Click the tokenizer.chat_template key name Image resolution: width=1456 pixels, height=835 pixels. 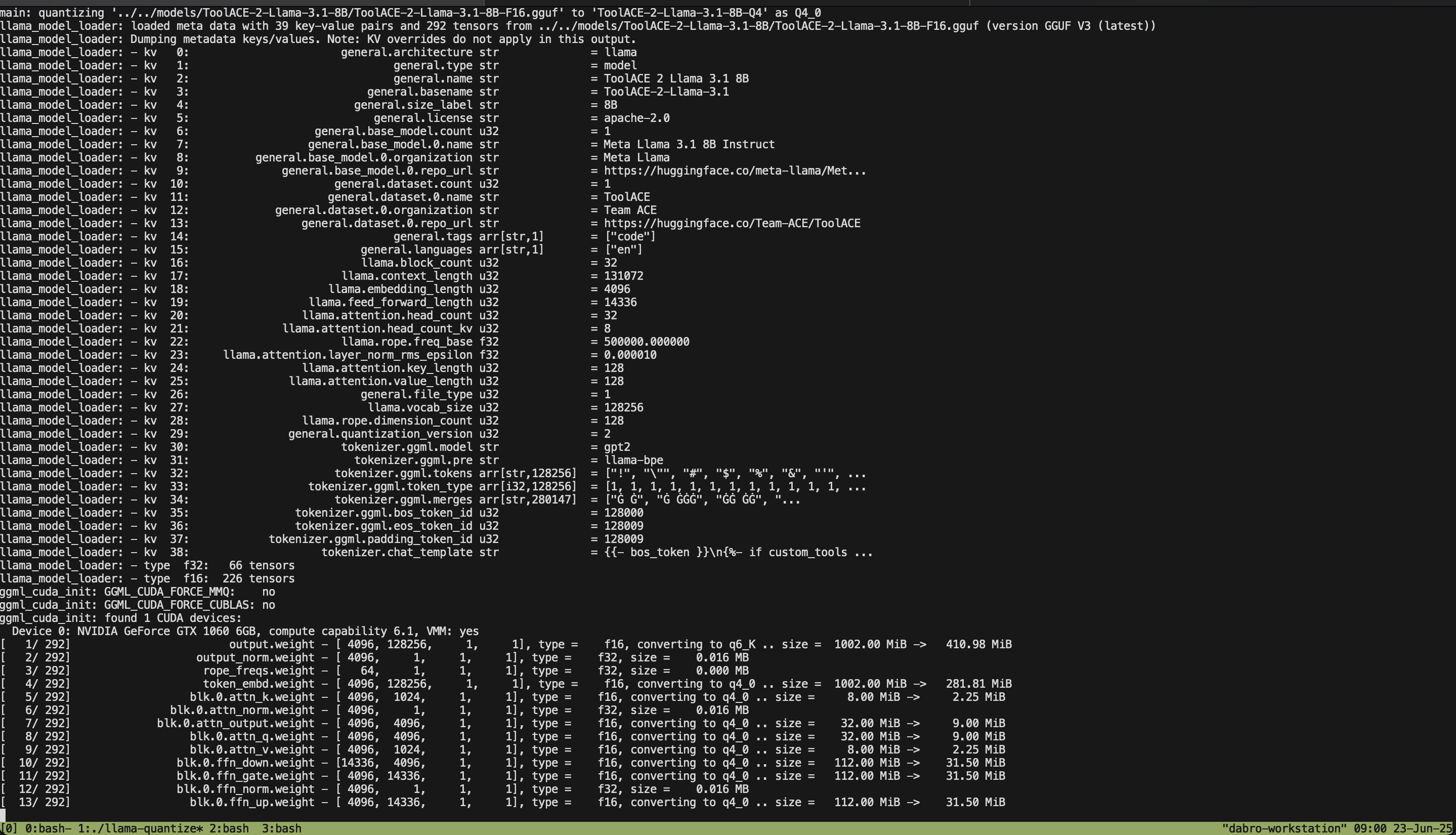pos(396,552)
